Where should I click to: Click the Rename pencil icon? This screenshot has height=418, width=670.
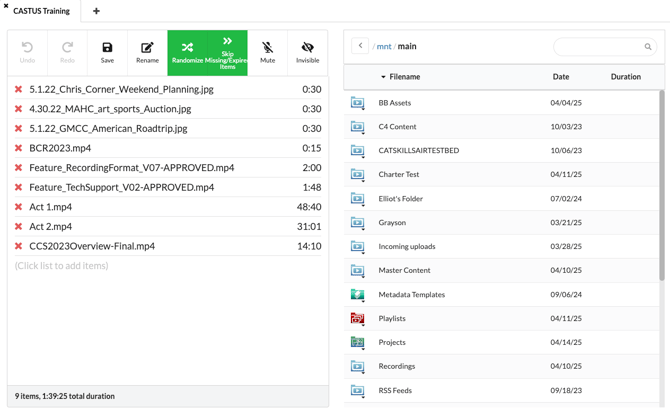147,48
